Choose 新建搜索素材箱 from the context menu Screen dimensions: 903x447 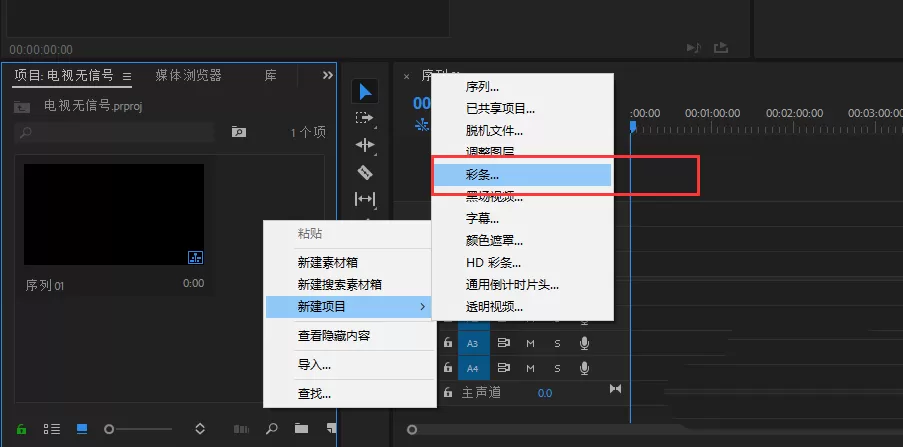(350, 285)
